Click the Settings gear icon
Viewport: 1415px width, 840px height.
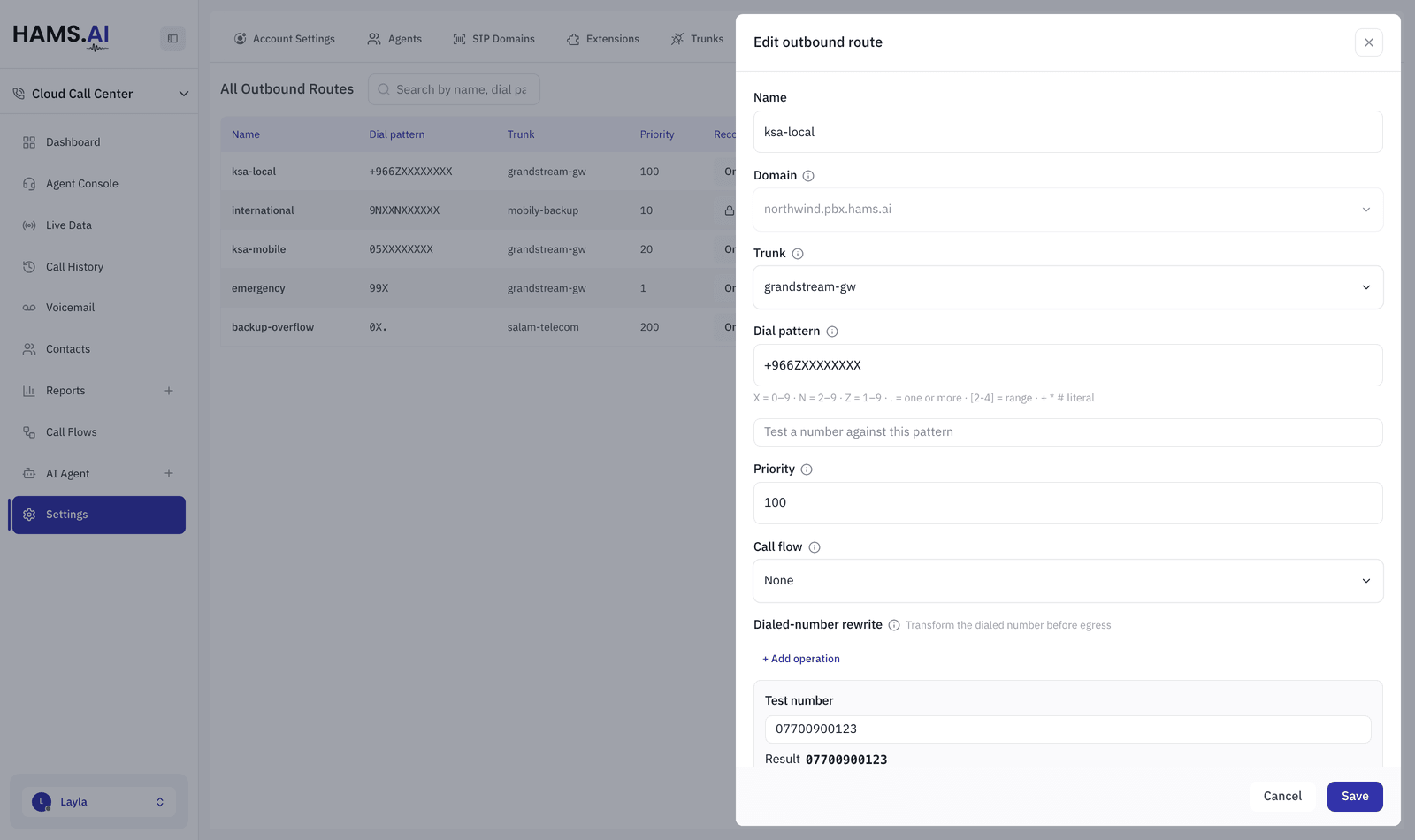point(29,515)
